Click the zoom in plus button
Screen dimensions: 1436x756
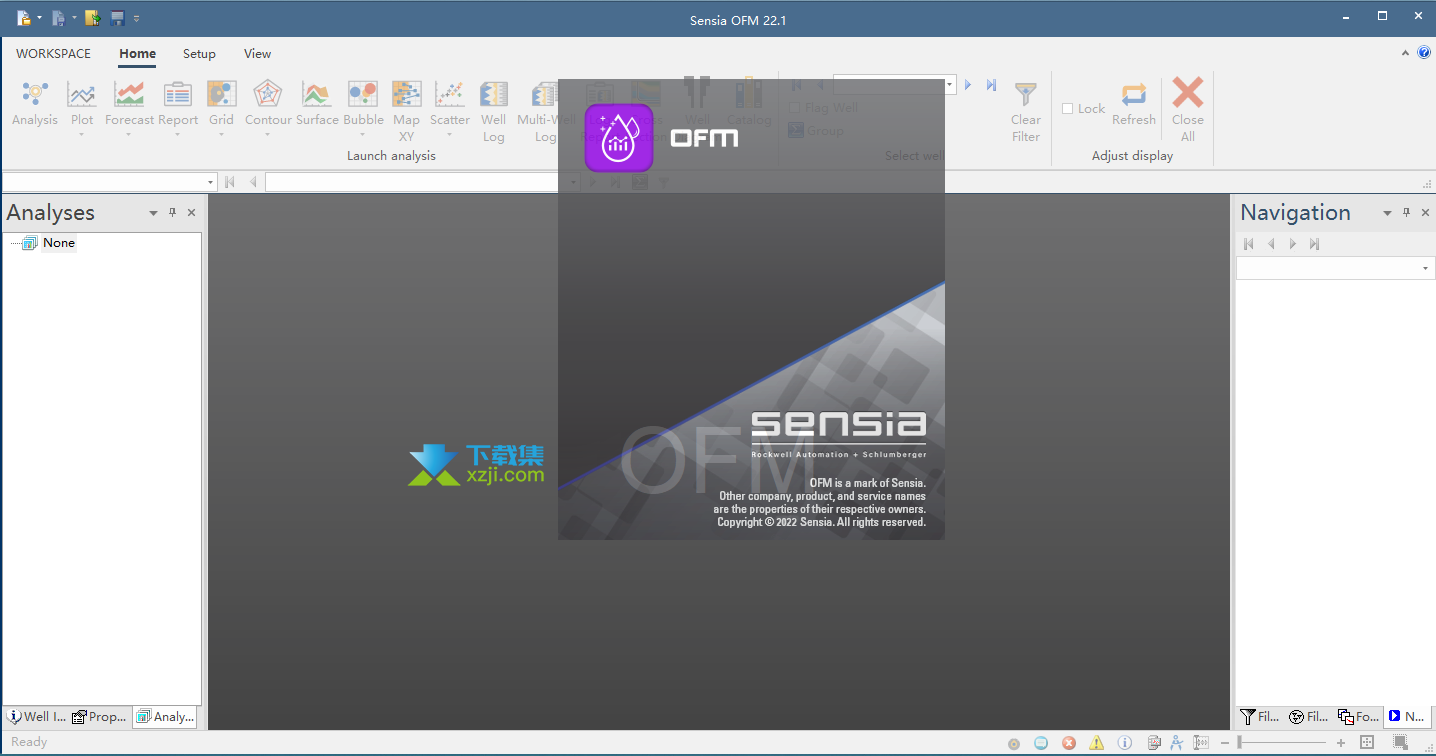click(x=1341, y=743)
